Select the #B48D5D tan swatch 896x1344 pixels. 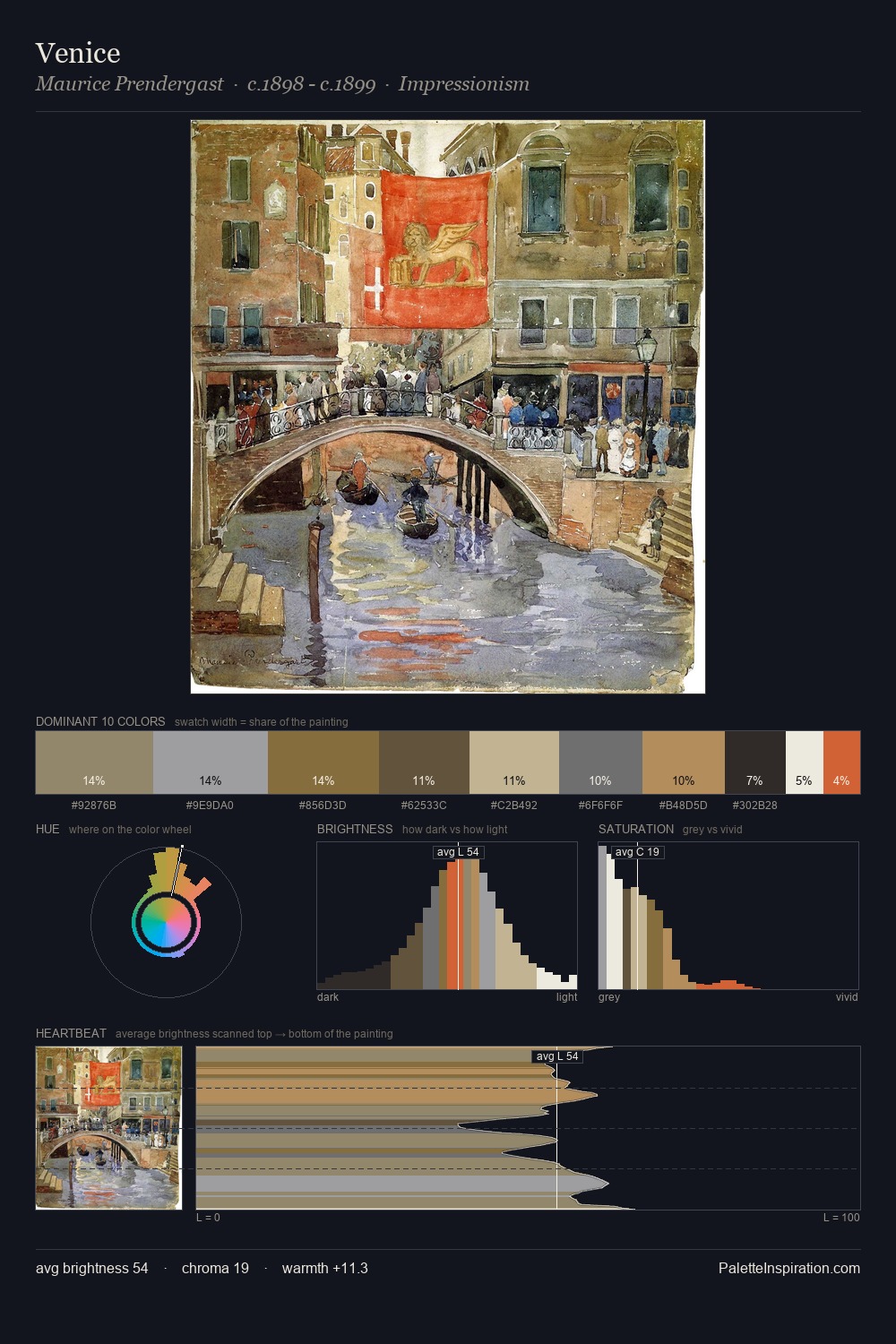pyautogui.click(x=684, y=762)
